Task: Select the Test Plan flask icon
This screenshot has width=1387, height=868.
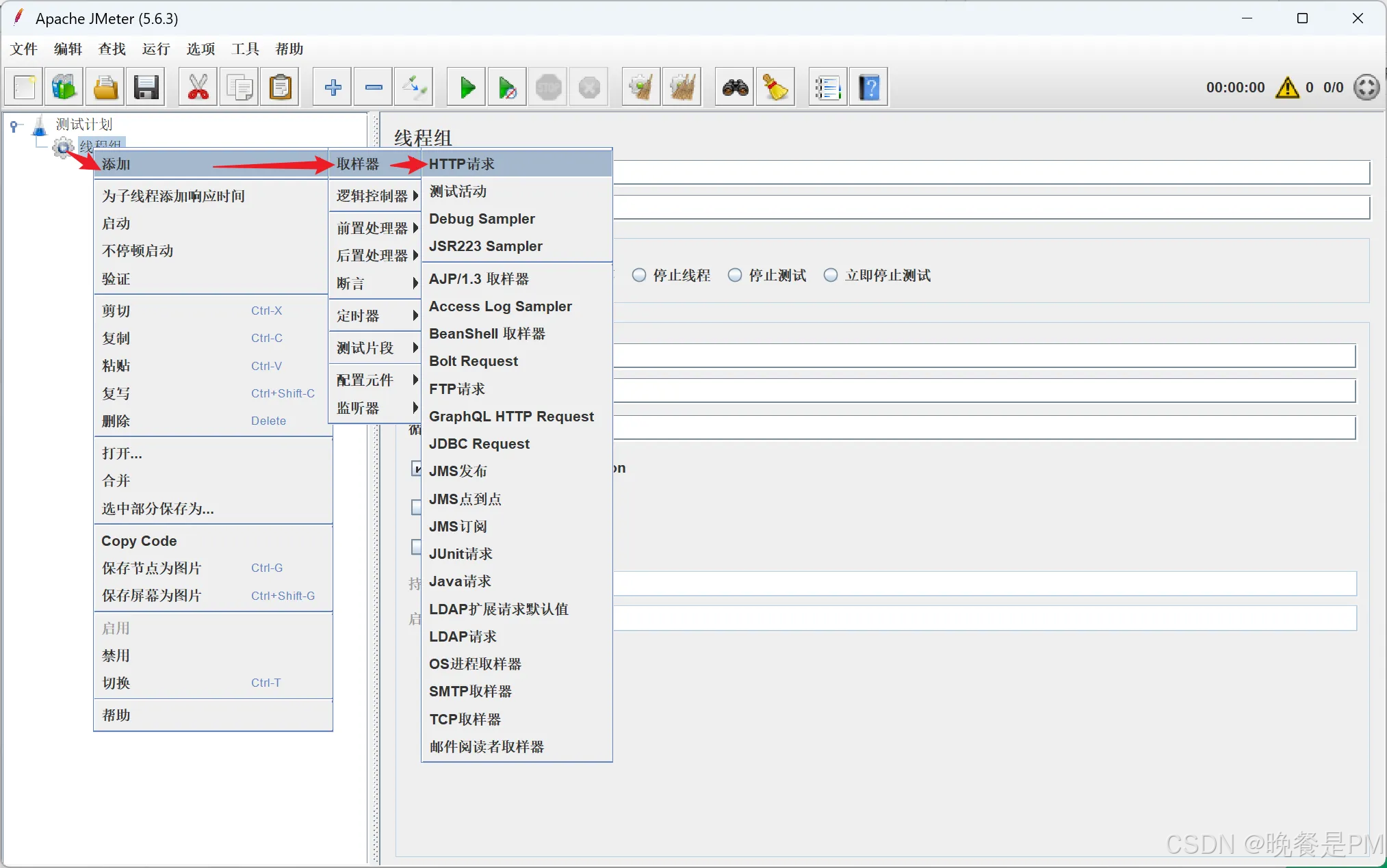Action: click(x=40, y=125)
